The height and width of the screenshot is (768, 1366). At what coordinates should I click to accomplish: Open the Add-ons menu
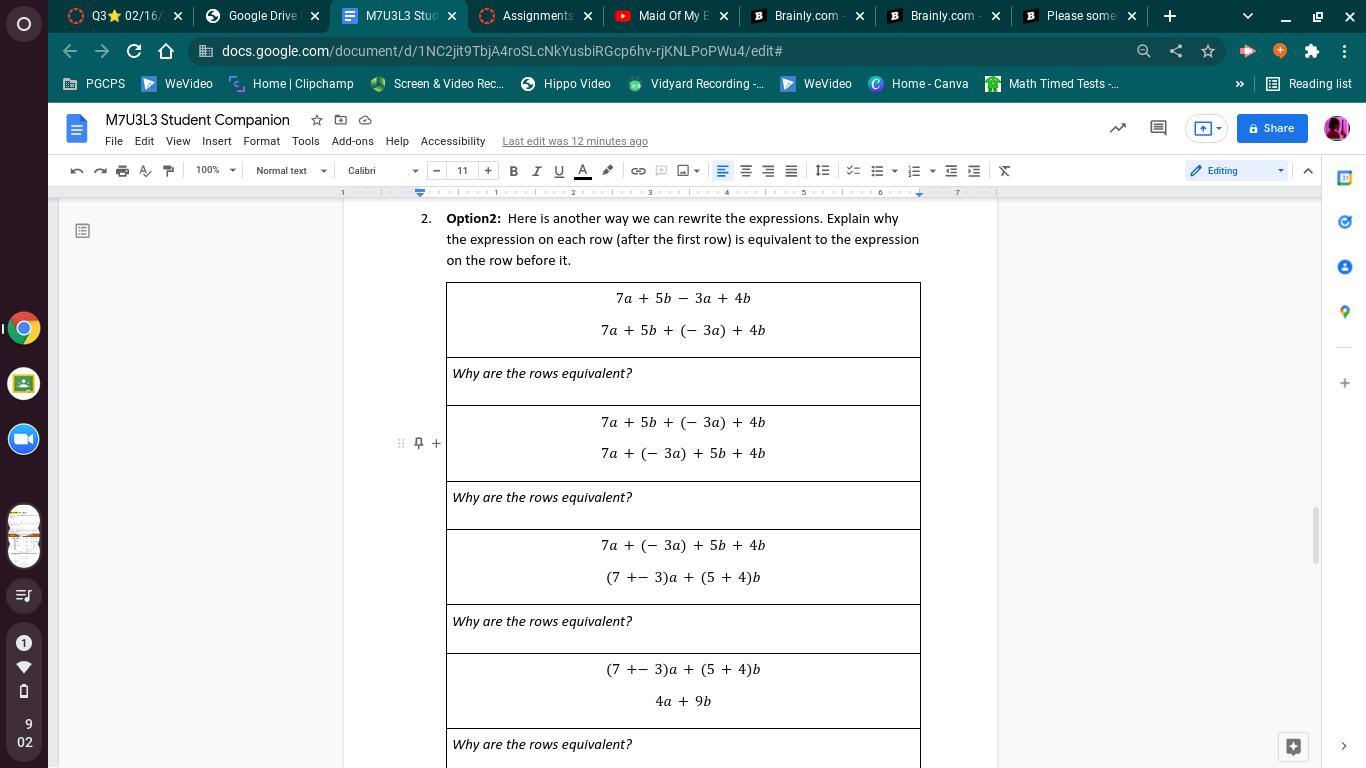tap(352, 141)
